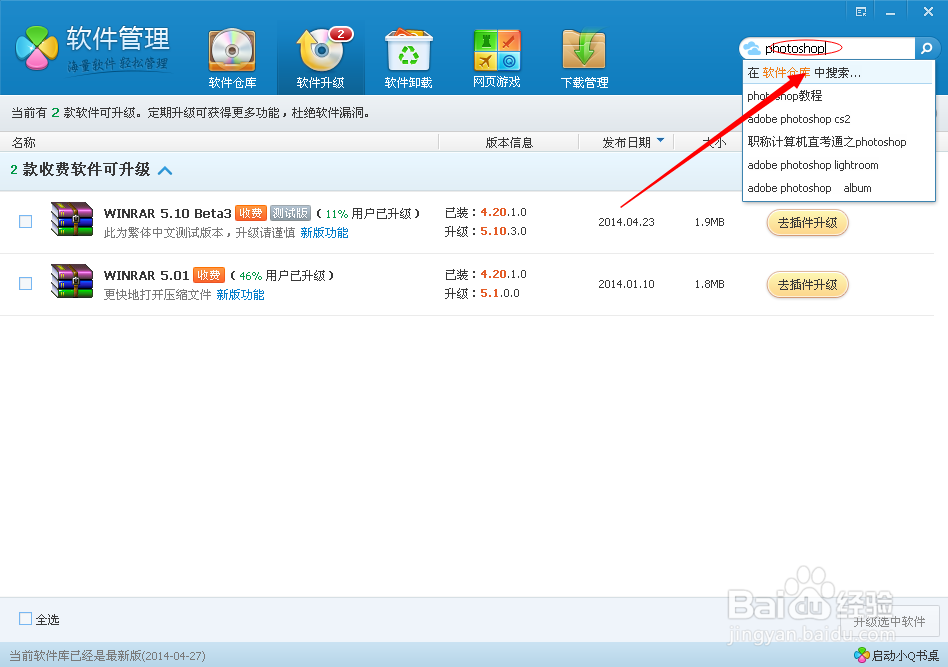Click 去插件升级 for WINRAR 5.10 Beta3
Viewport: 948px width, 667px height.
coord(807,222)
